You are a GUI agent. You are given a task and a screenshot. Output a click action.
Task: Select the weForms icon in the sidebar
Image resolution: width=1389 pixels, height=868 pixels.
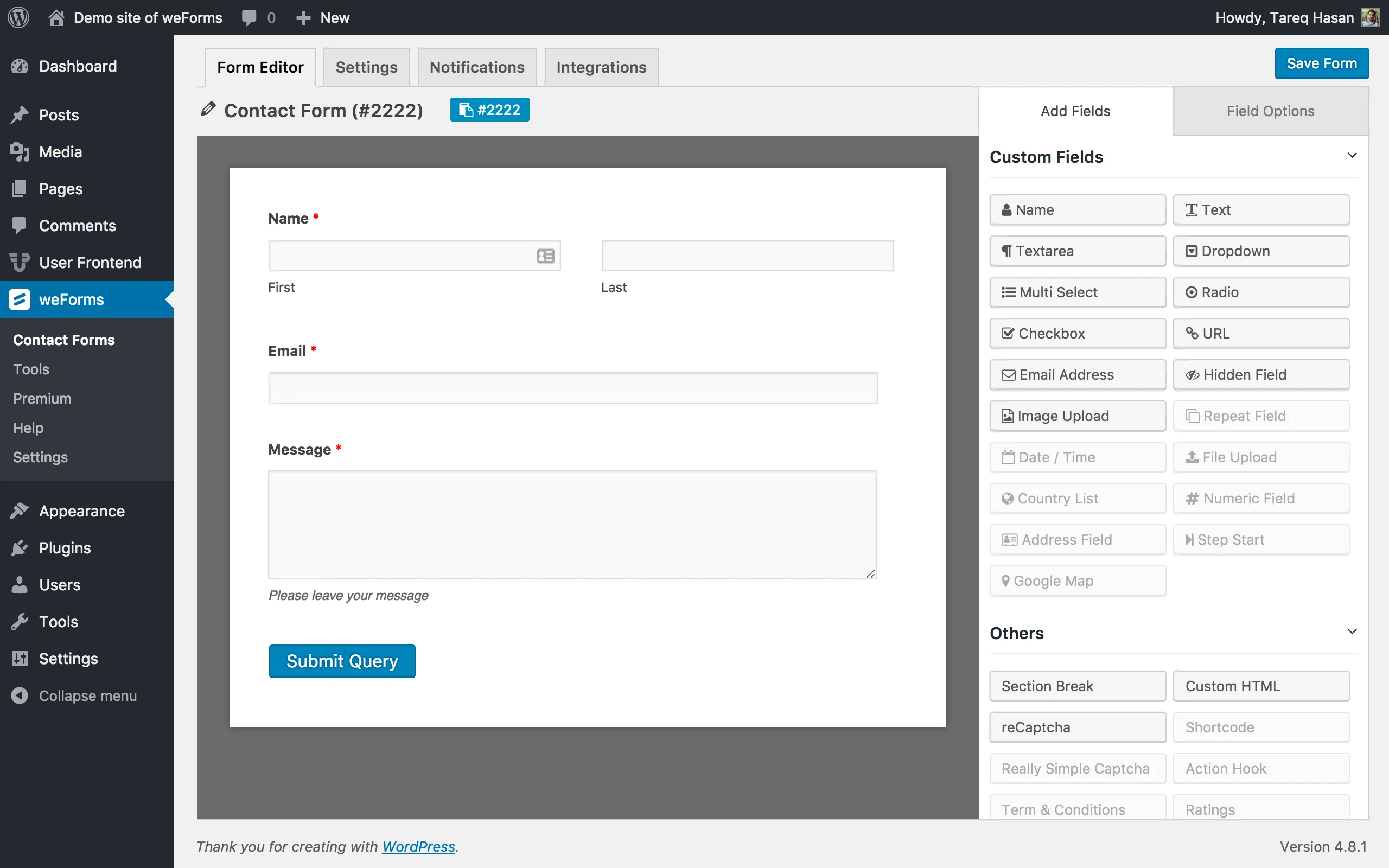(x=19, y=299)
